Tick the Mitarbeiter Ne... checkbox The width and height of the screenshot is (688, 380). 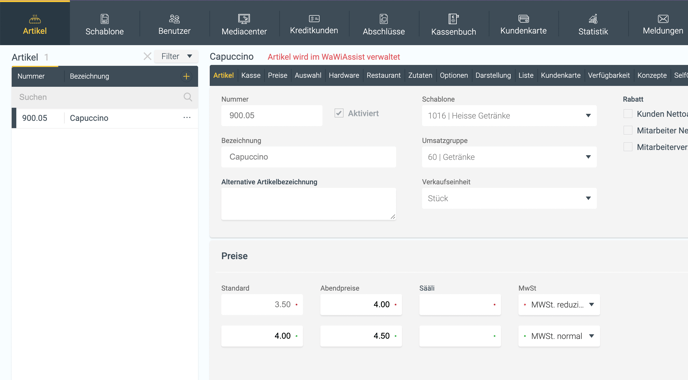pyautogui.click(x=628, y=130)
